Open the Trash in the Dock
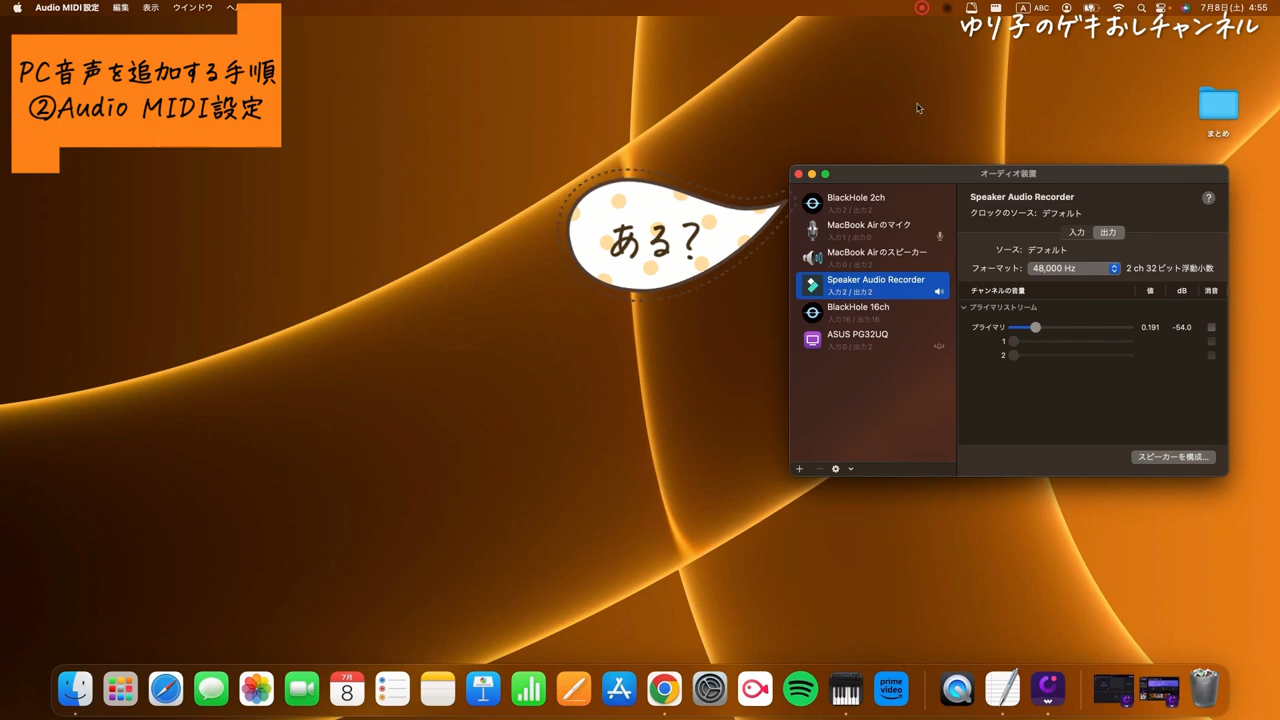Screen dimensions: 1280x720 tap(1205, 689)
